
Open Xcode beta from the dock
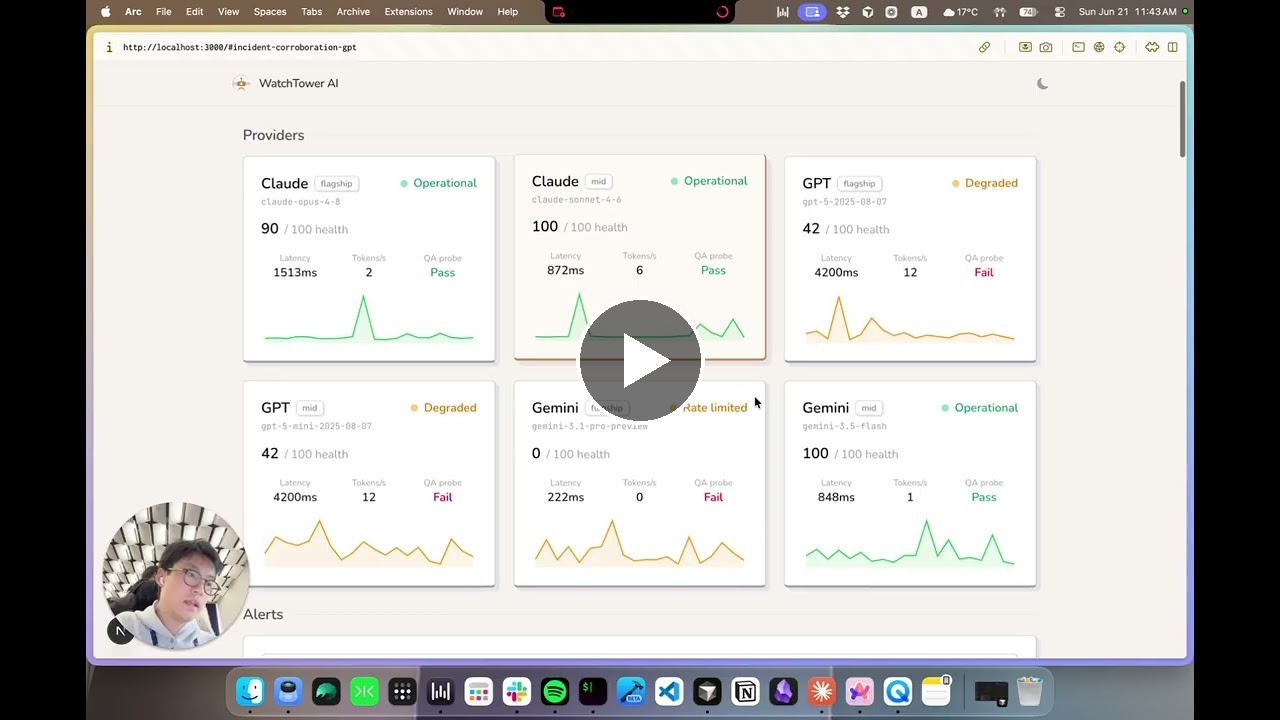coord(631,691)
